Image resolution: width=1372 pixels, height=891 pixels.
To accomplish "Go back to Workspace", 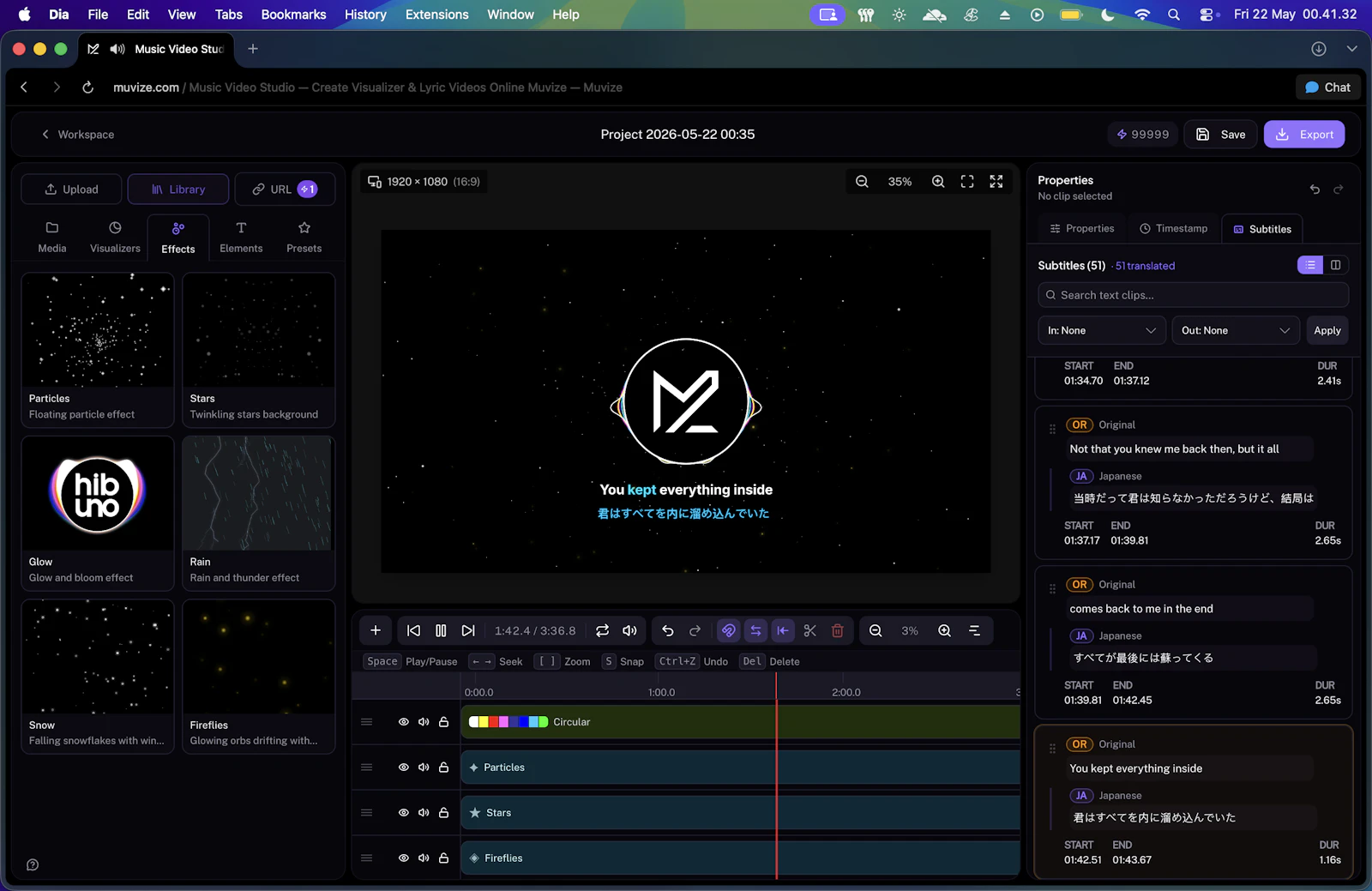I will pos(78,135).
